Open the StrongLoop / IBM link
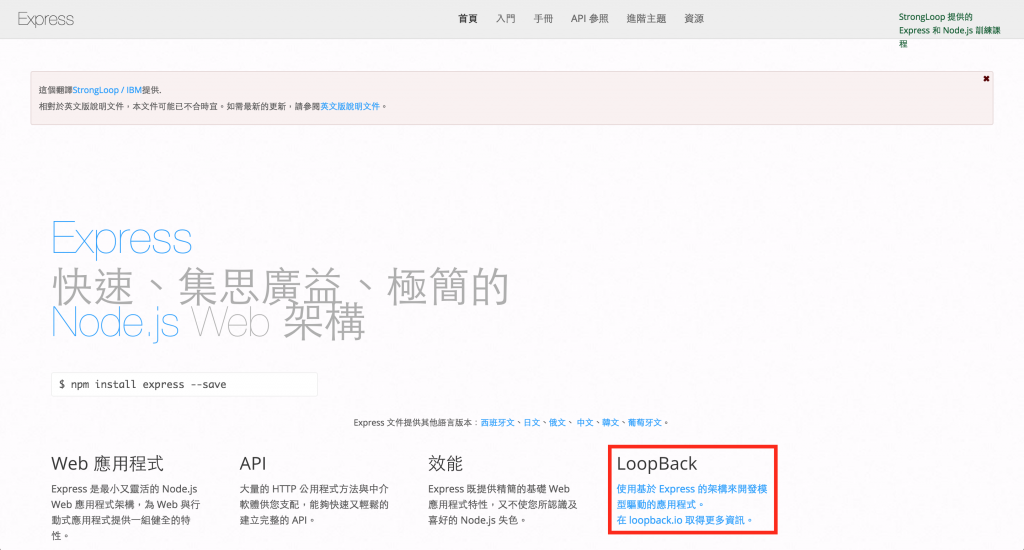1024x550 pixels. (107, 90)
